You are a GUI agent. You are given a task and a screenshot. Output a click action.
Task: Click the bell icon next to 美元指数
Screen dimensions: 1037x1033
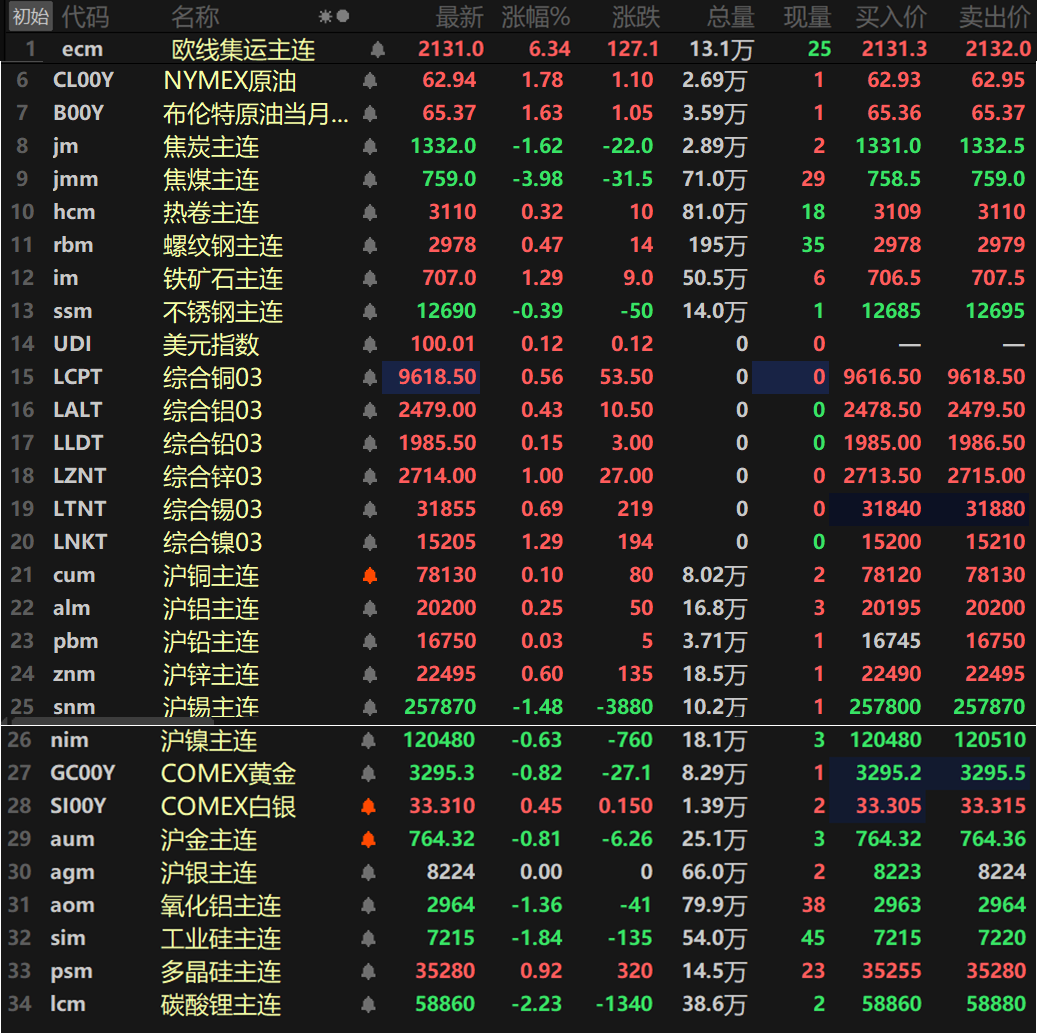[369, 345]
